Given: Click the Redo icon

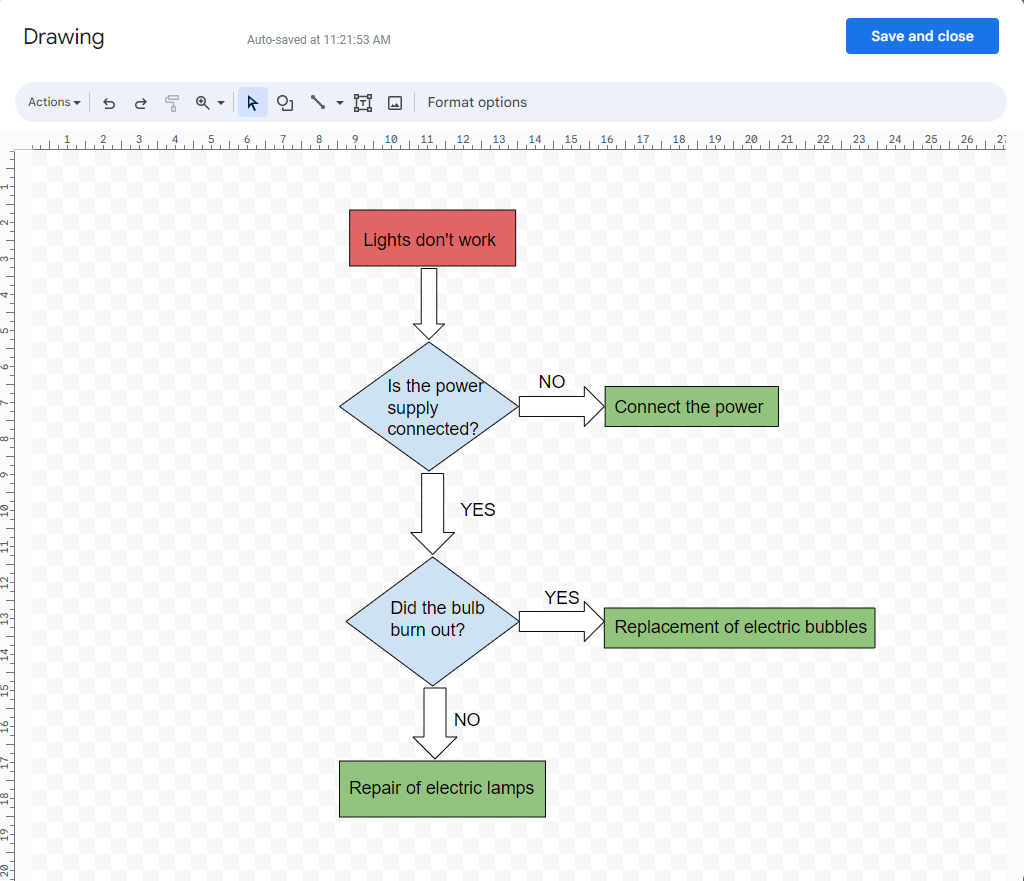Looking at the screenshot, I should (140, 102).
